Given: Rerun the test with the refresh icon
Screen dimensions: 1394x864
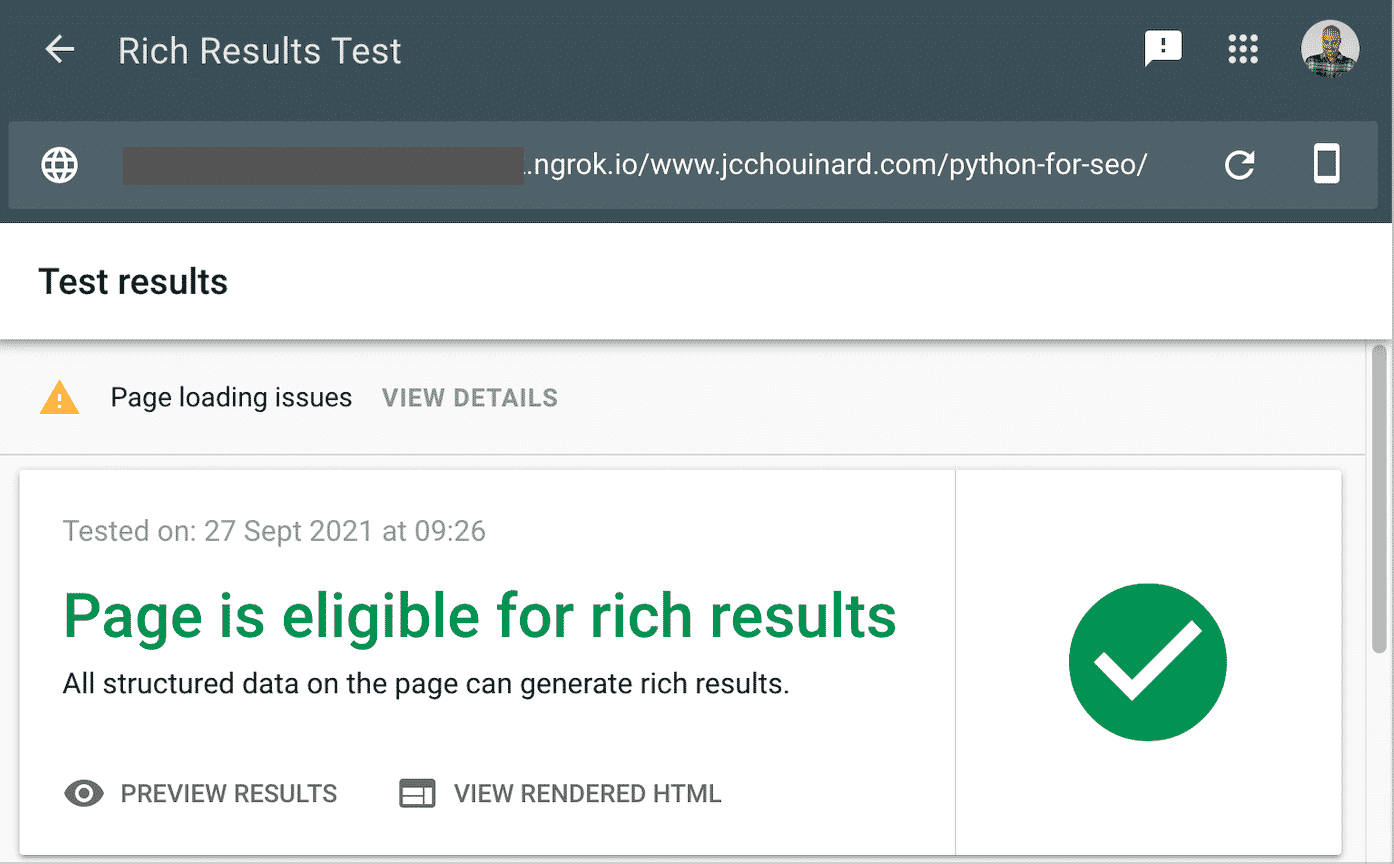Looking at the screenshot, I should pyautogui.click(x=1240, y=165).
